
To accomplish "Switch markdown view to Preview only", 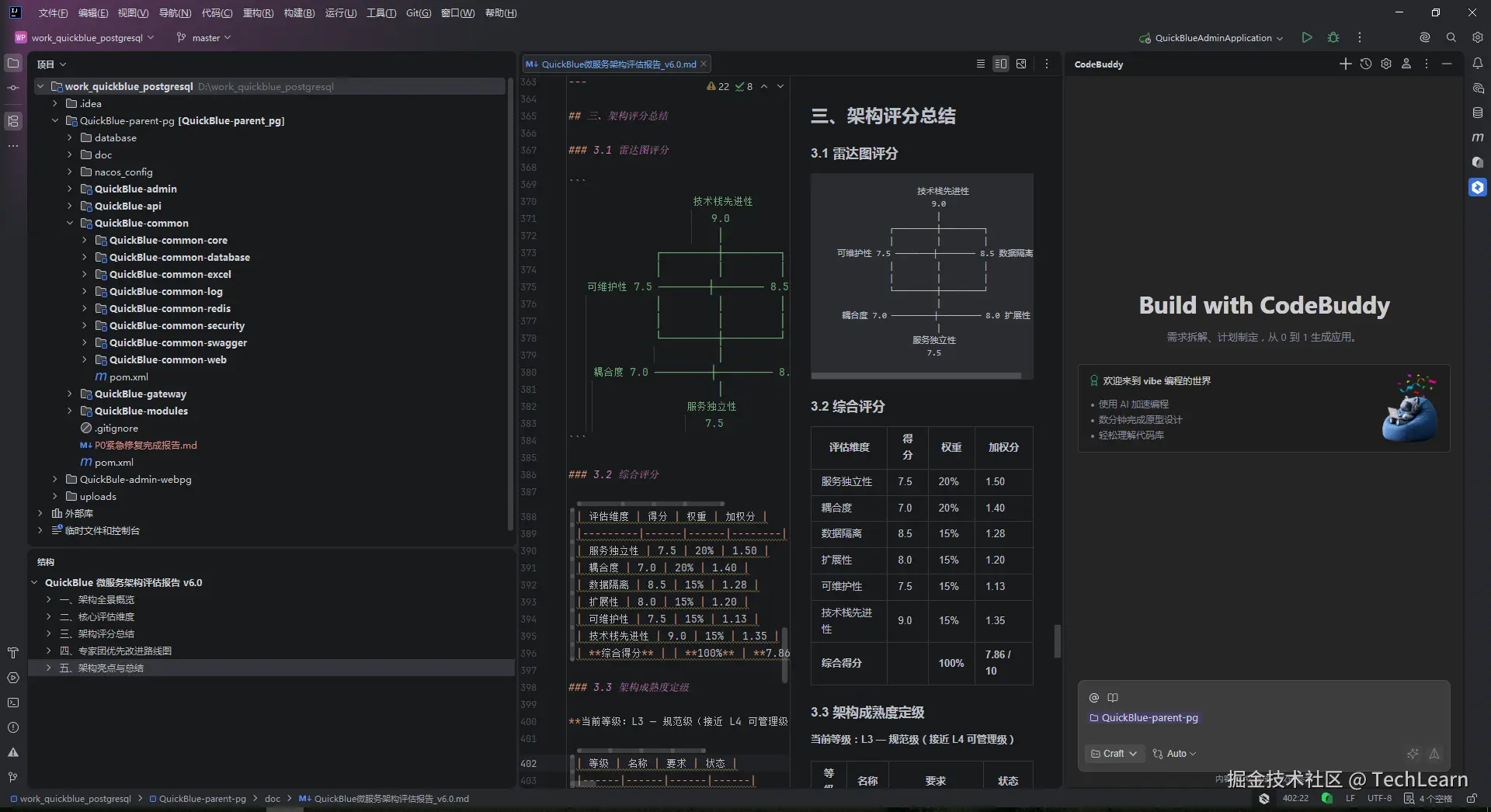I will tap(1021, 64).
